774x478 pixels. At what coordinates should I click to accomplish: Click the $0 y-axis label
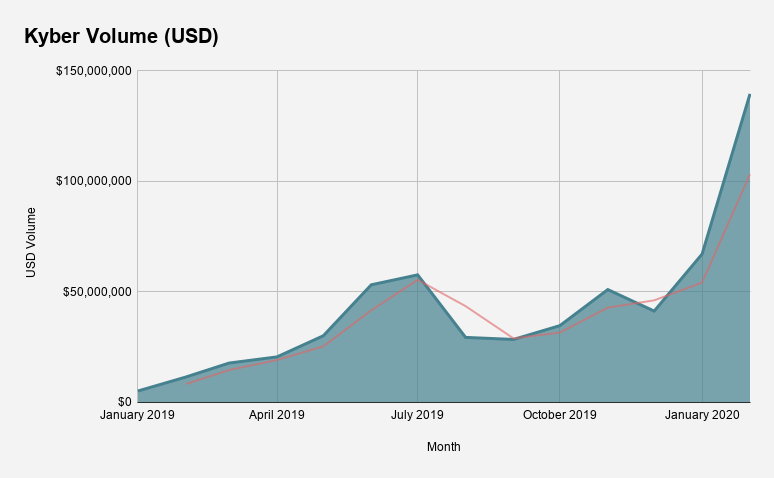pyautogui.click(x=125, y=402)
